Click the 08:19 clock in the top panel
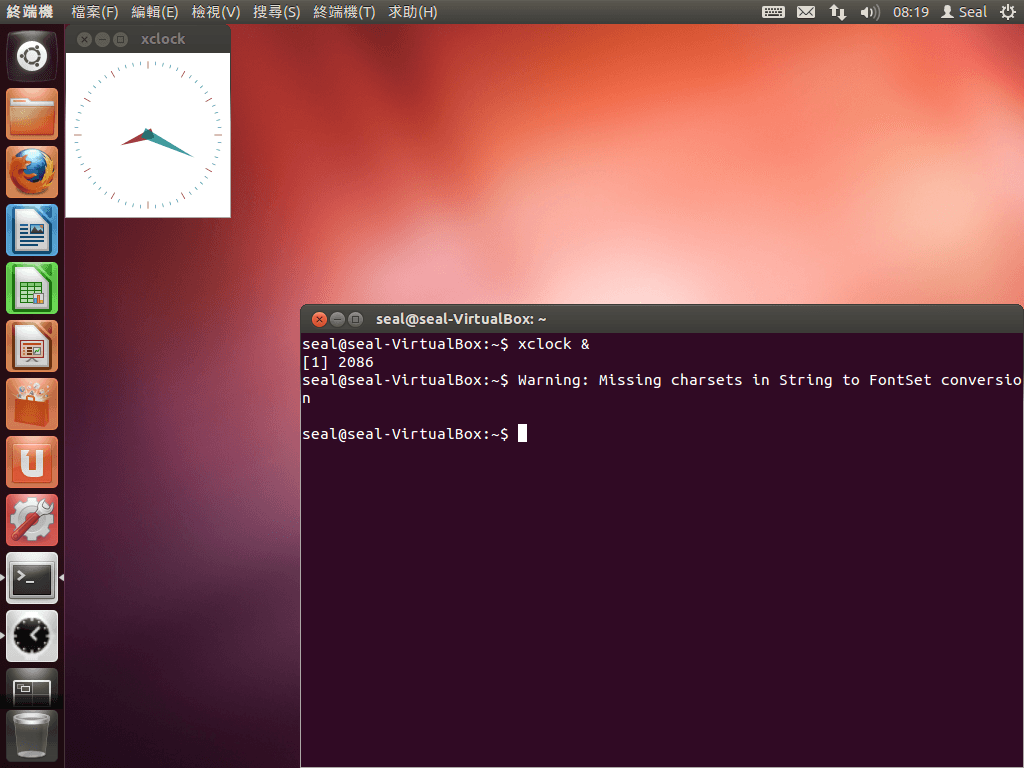The height and width of the screenshot is (768, 1024). [910, 12]
